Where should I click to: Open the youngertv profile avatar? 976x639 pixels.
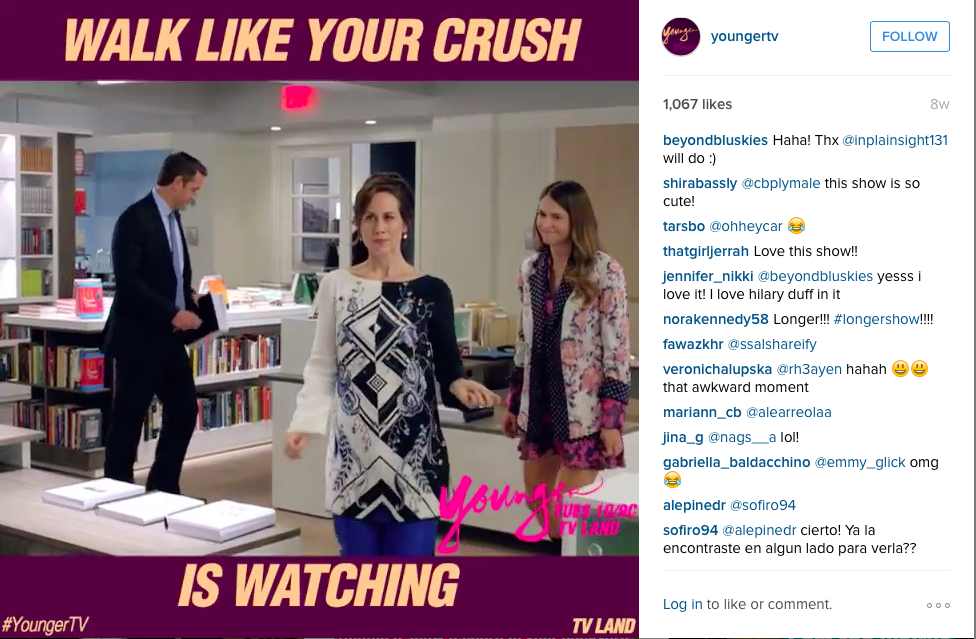(681, 37)
